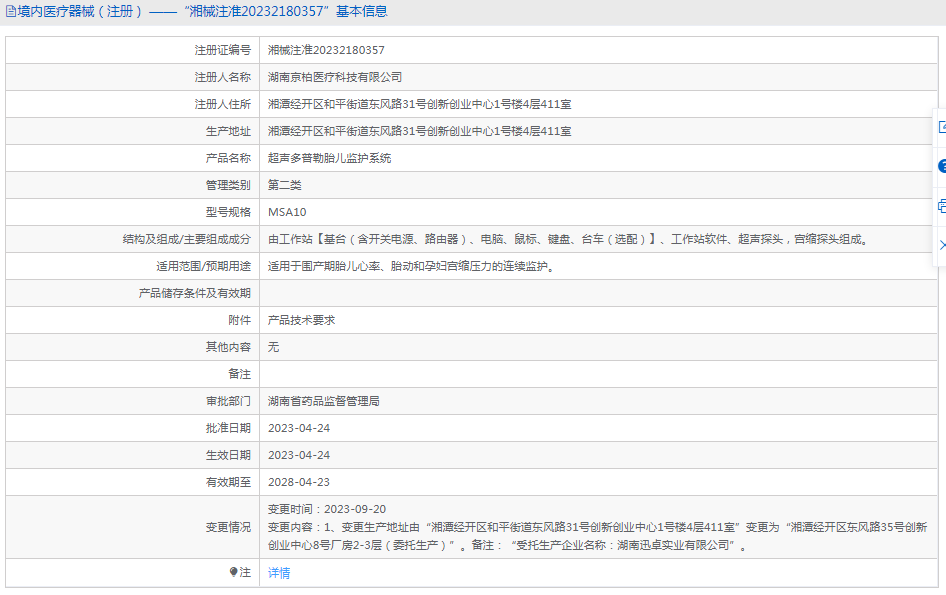Select the 其他内容 row label

pyautogui.click(x=228, y=347)
